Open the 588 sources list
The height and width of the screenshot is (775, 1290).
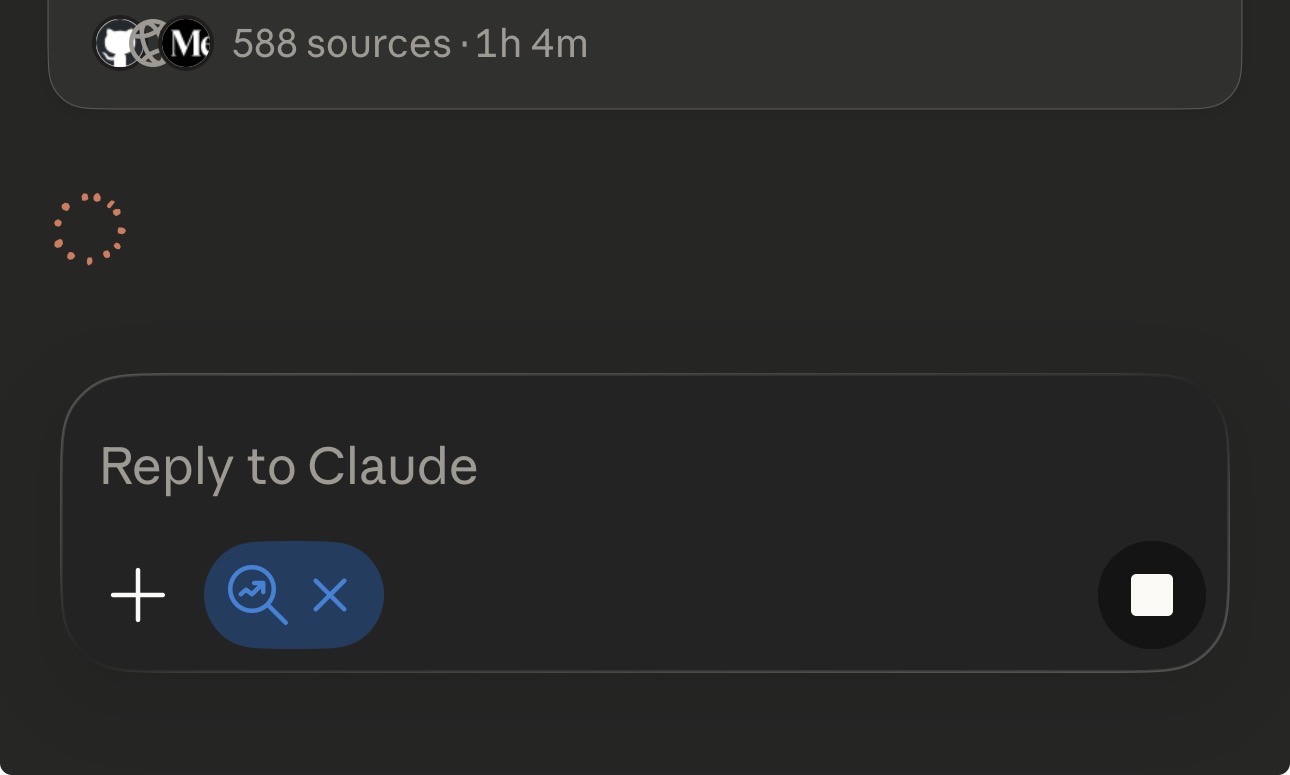pos(341,44)
